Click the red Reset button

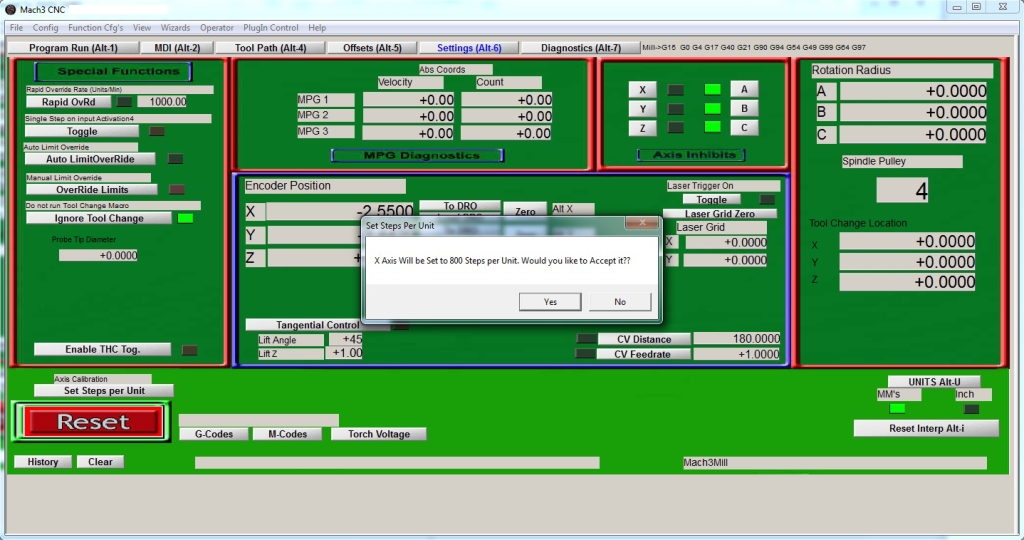click(x=93, y=422)
